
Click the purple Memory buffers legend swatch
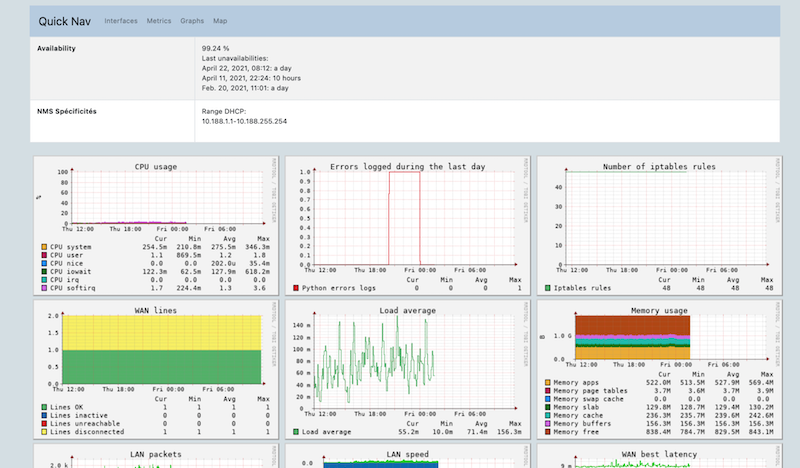[x=547, y=424]
